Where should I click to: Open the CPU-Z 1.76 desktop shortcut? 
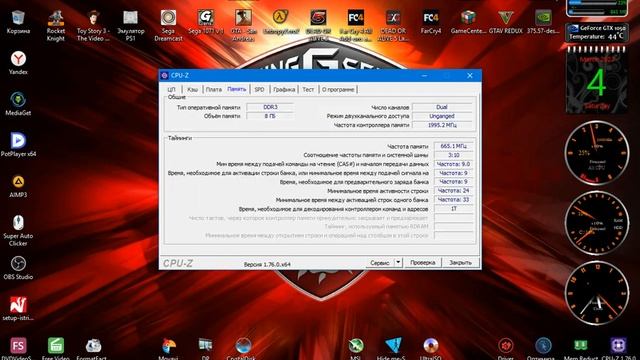[x=618, y=348]
